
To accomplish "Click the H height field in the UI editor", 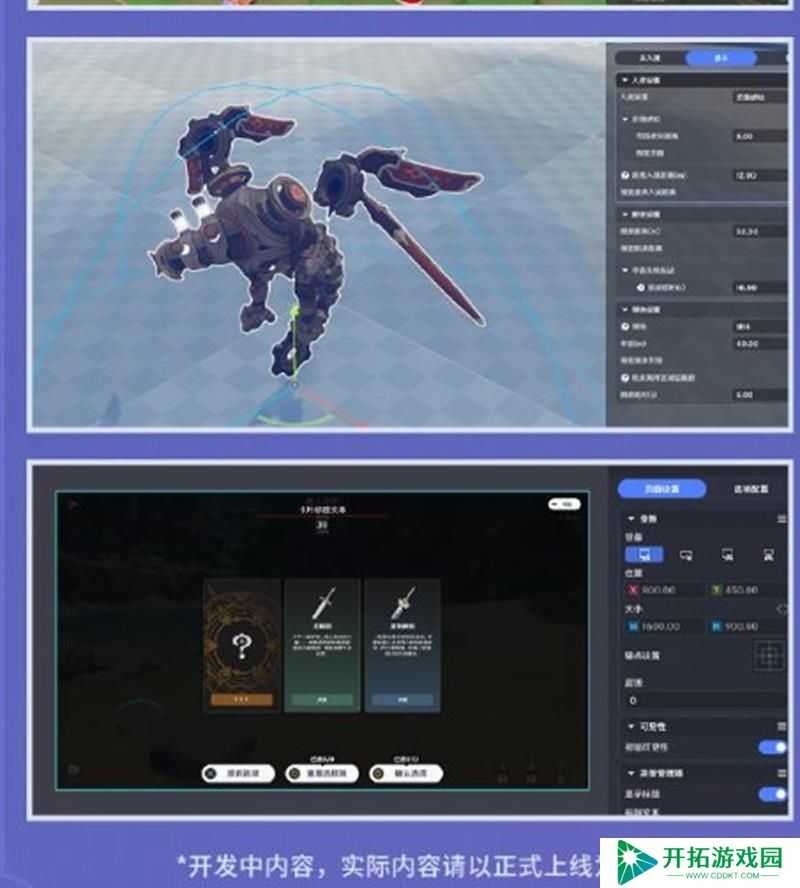I will click(747, 627).
